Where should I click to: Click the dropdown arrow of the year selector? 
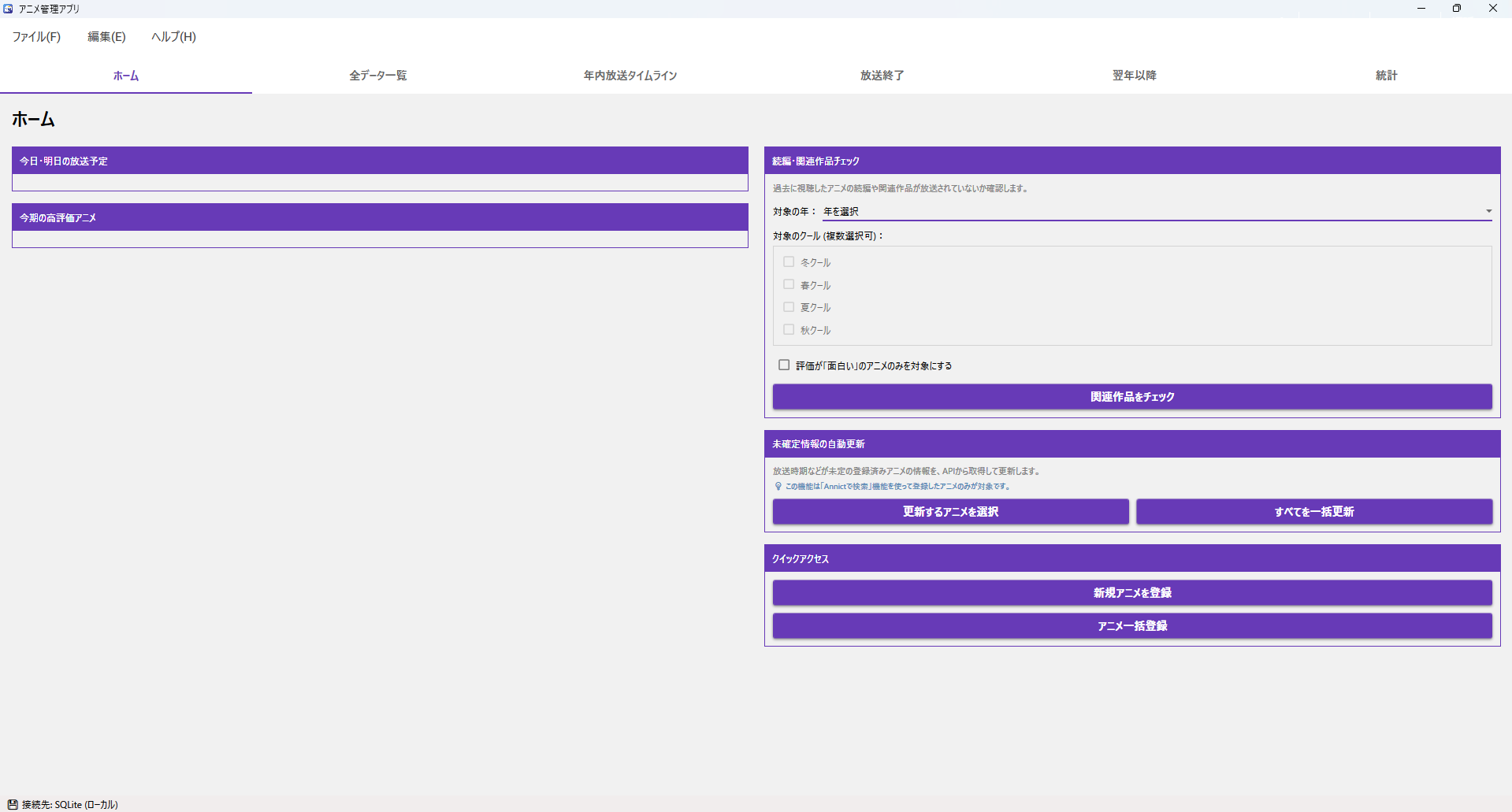tap(1488, 211)
